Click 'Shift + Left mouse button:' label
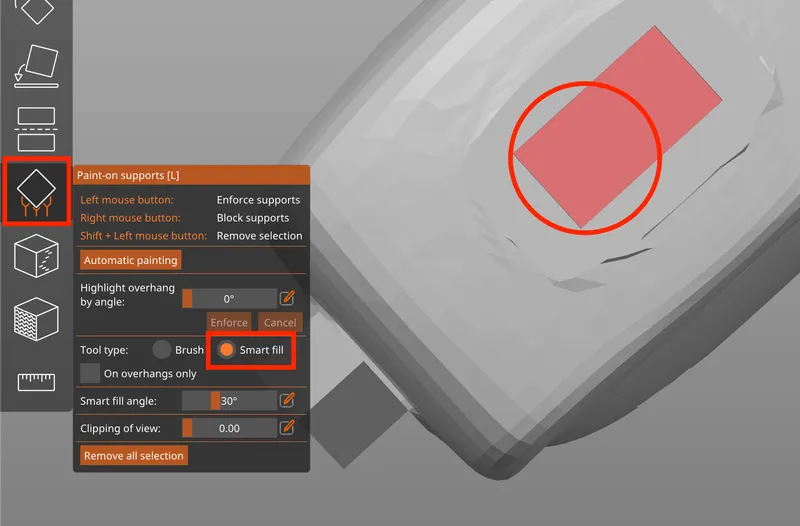Viewport: 800px width, 526px height. [x=143, y=236]
